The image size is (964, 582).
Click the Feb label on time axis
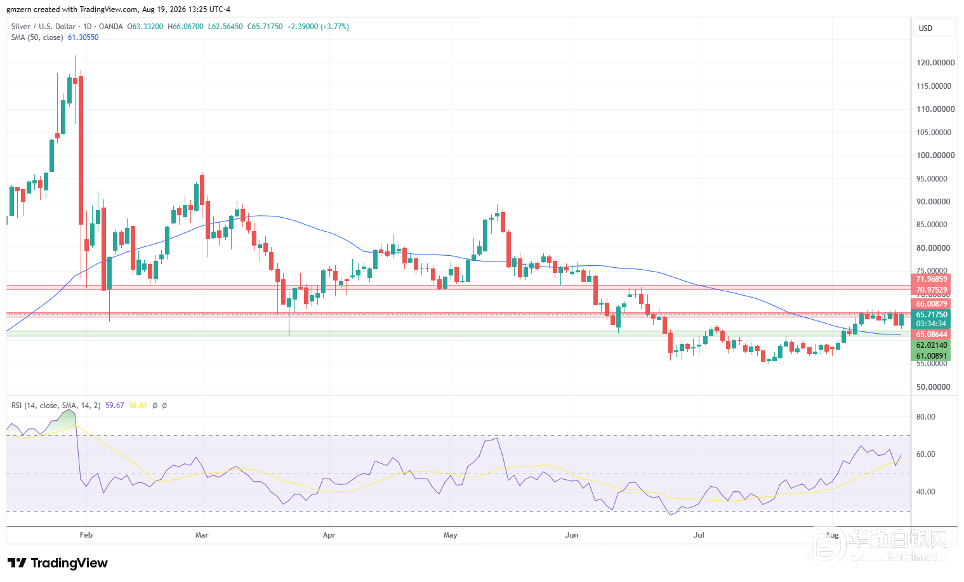(x=86, y=535)
